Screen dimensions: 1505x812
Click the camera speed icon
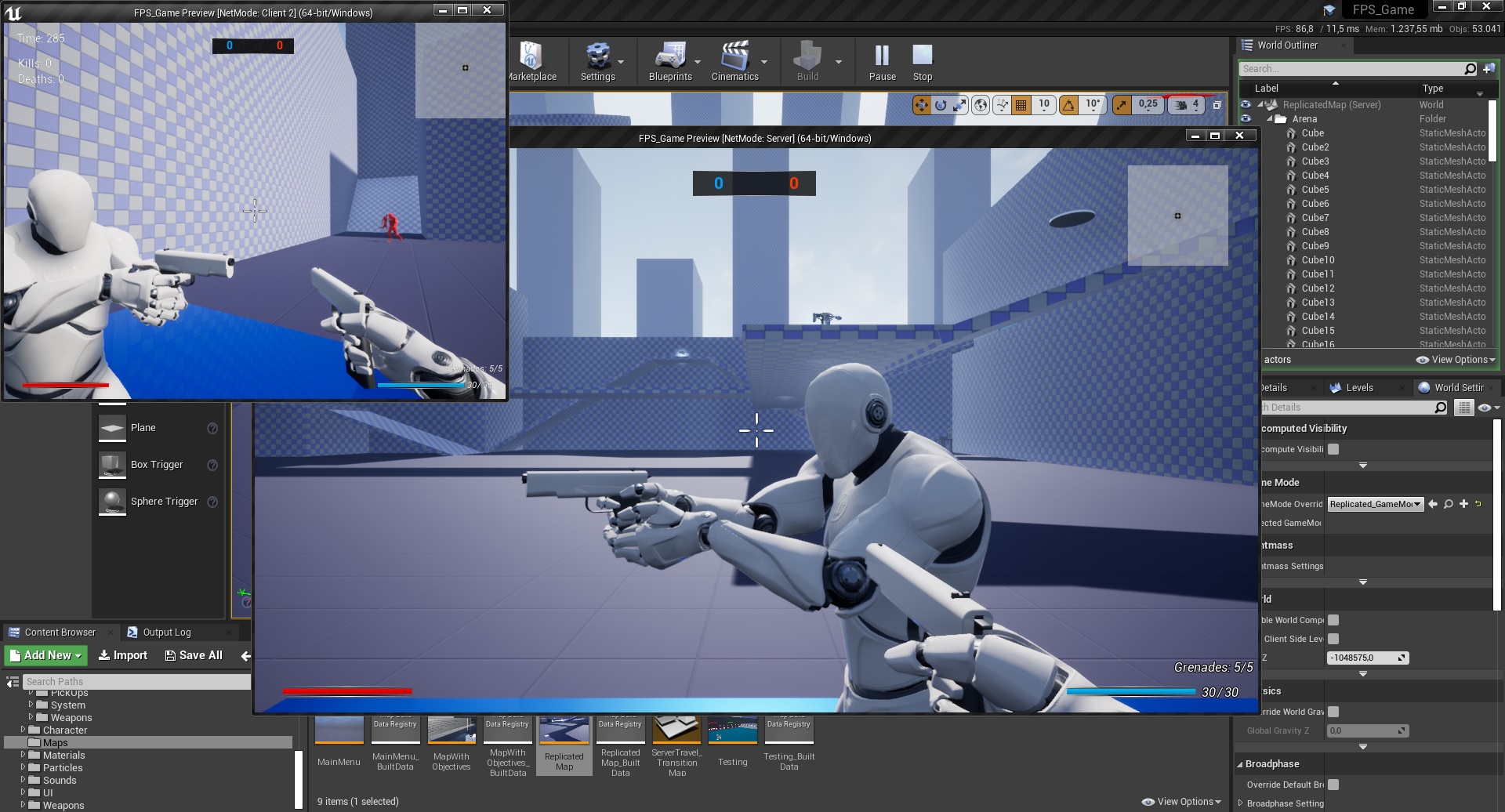click(x=1181, y=105)
